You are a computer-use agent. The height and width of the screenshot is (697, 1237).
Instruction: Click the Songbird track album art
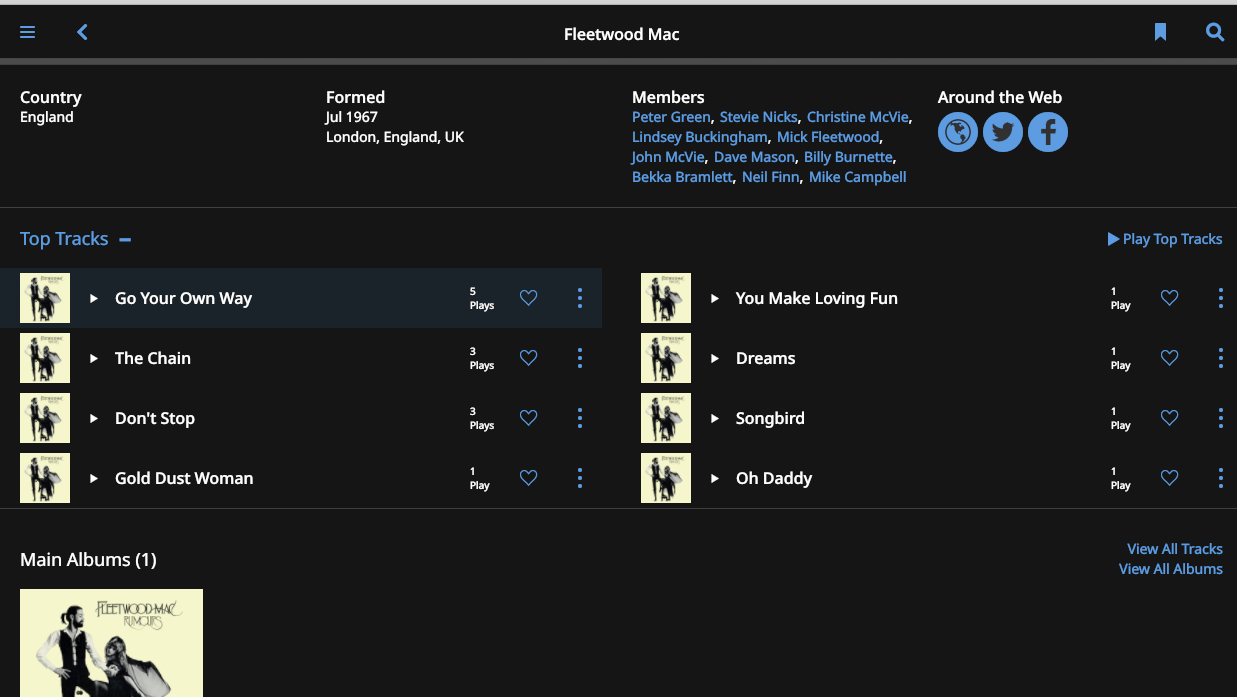666,418
